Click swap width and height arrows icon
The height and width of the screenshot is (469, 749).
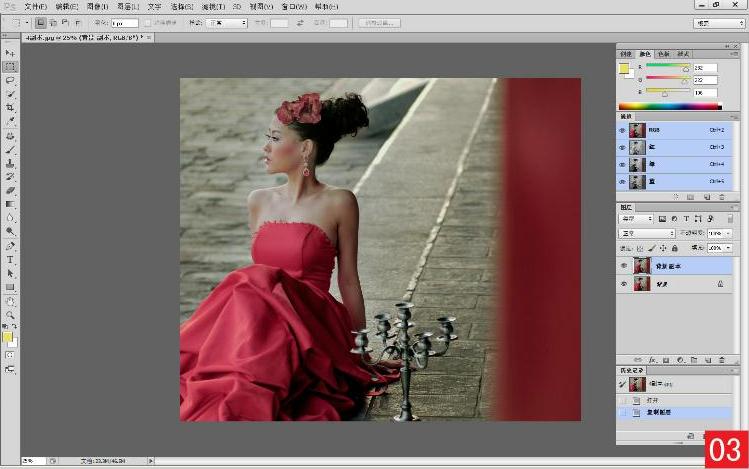[300, 23]
